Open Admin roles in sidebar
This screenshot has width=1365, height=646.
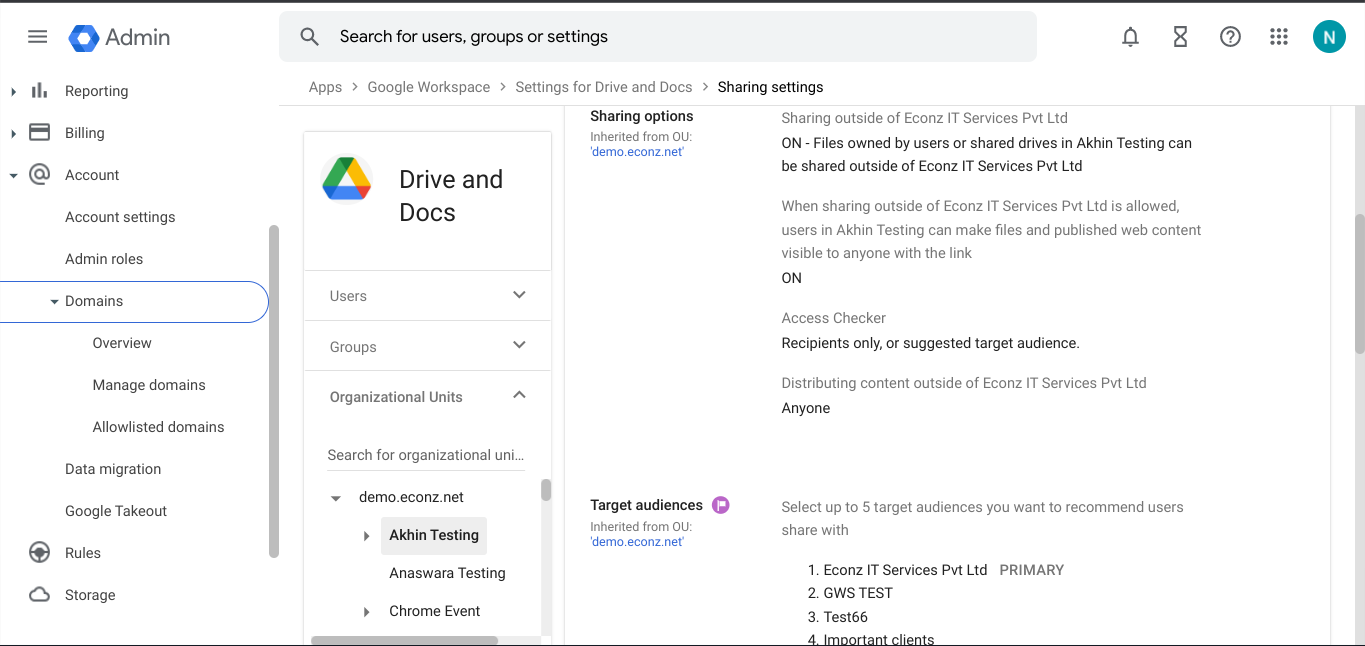click(104, 259)
